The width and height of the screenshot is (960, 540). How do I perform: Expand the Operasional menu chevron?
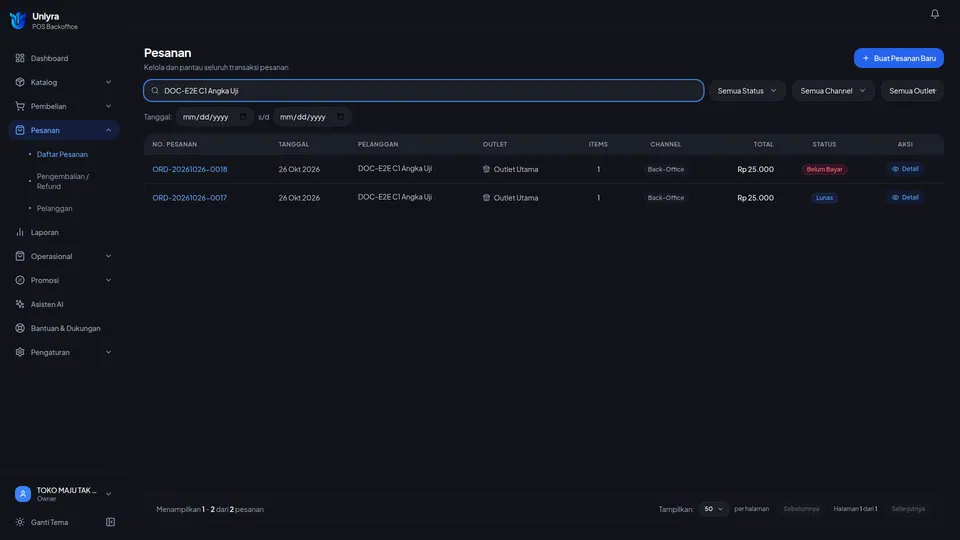point(108,256)
